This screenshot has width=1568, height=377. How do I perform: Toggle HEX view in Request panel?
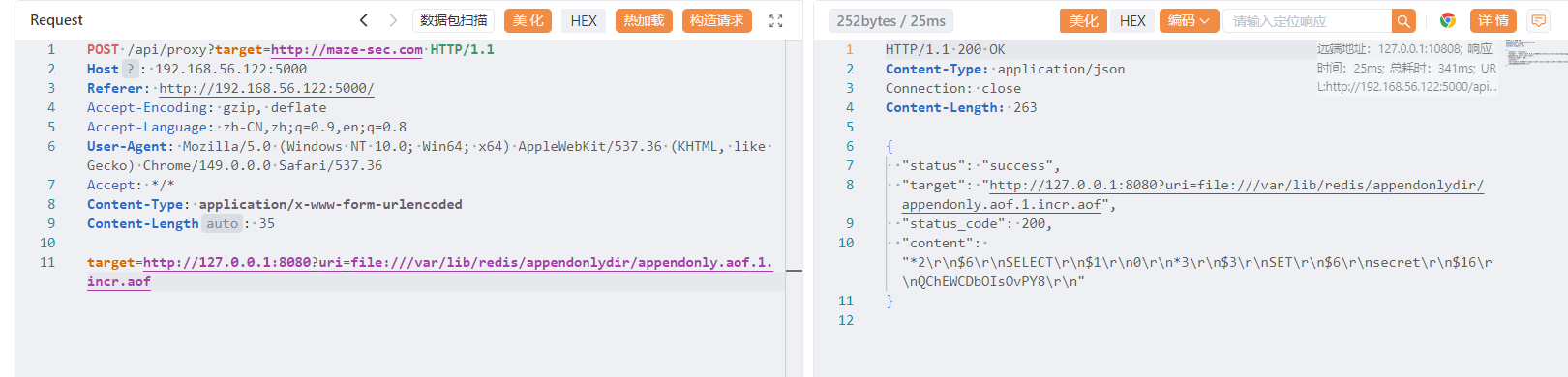pyautogui.click(x=584, y=20)
